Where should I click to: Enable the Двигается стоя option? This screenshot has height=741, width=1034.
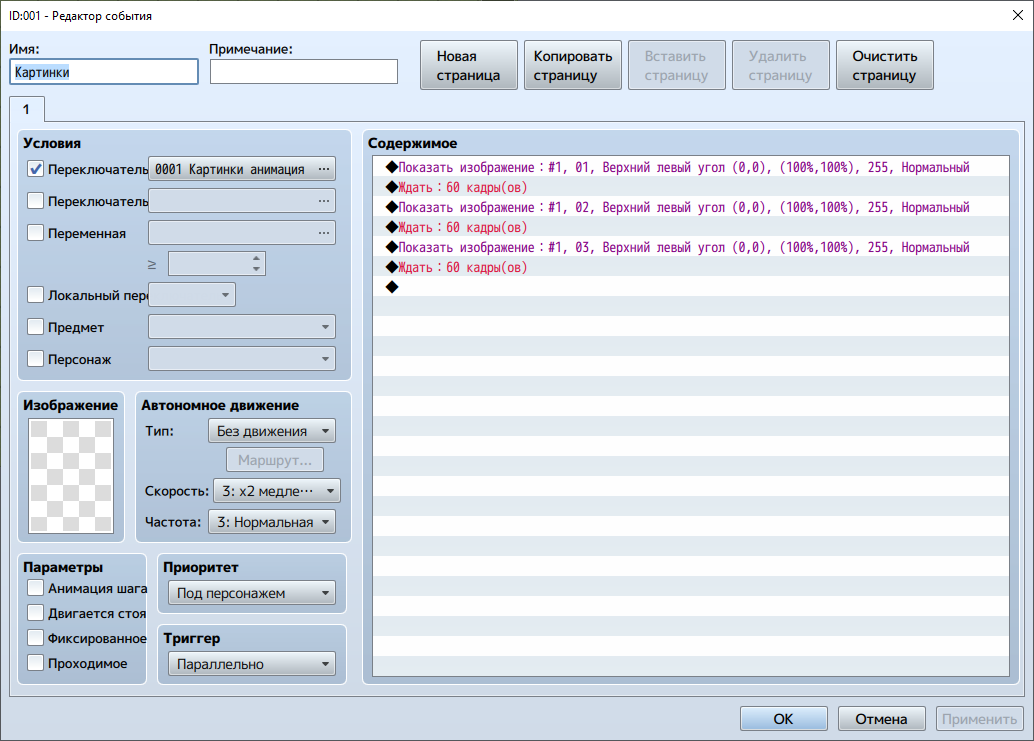pyautogui.click(x=36, y=612)
